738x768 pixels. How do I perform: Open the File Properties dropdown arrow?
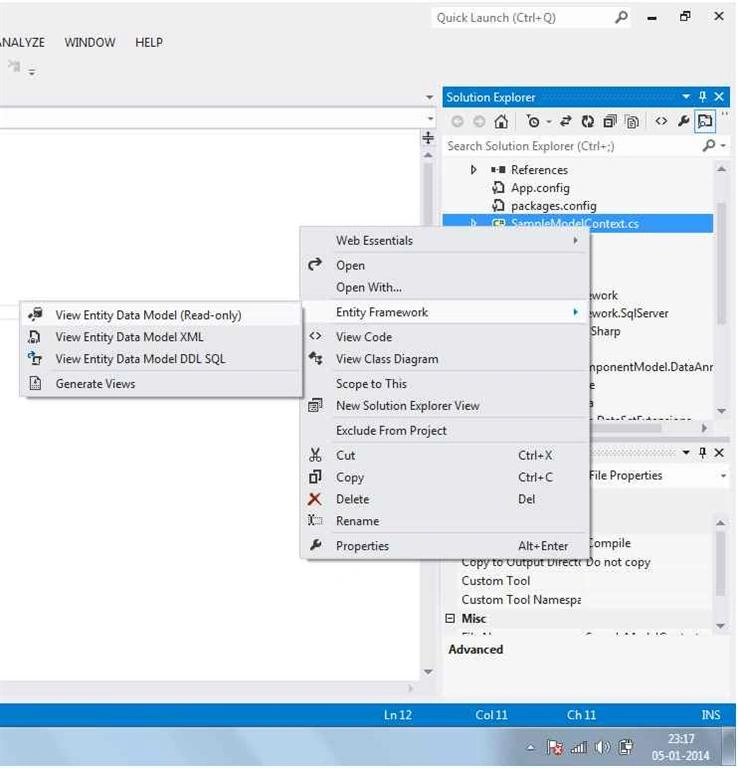coord(723,476)
